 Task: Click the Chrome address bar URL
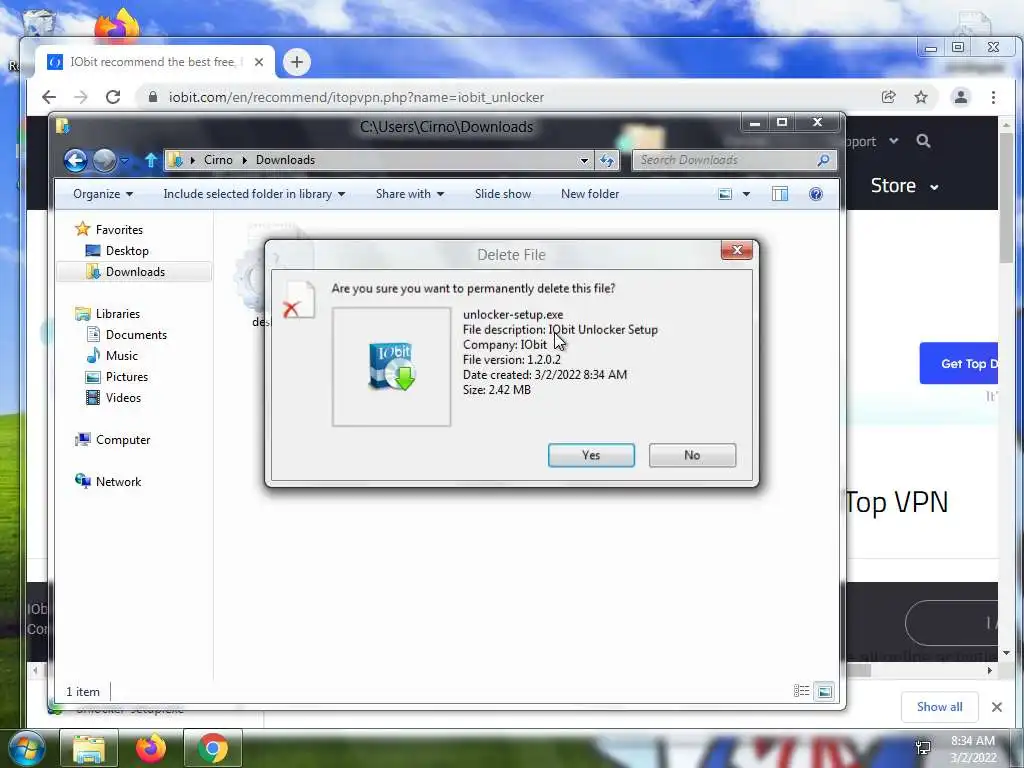(356, 97)
